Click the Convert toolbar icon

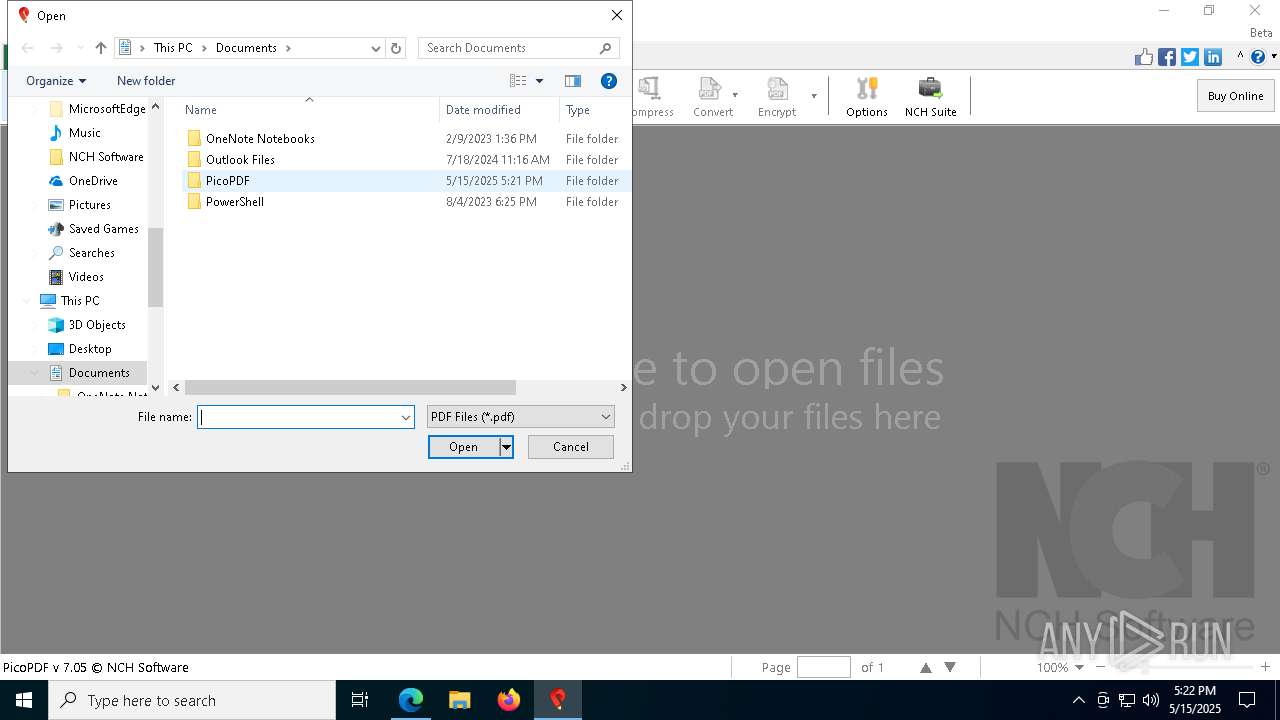pos(712,97)
